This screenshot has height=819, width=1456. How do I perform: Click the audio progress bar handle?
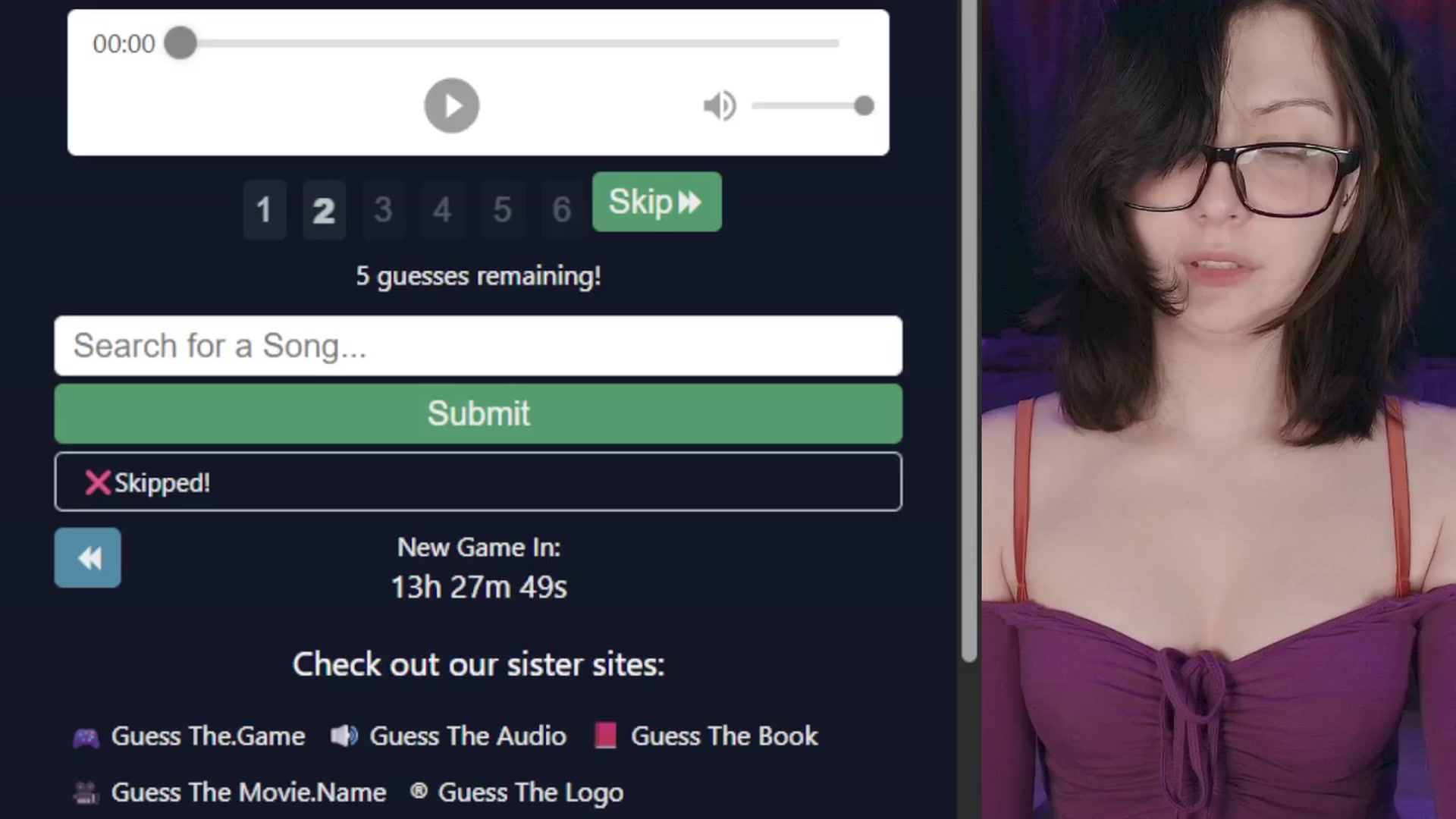coord(180,42)
